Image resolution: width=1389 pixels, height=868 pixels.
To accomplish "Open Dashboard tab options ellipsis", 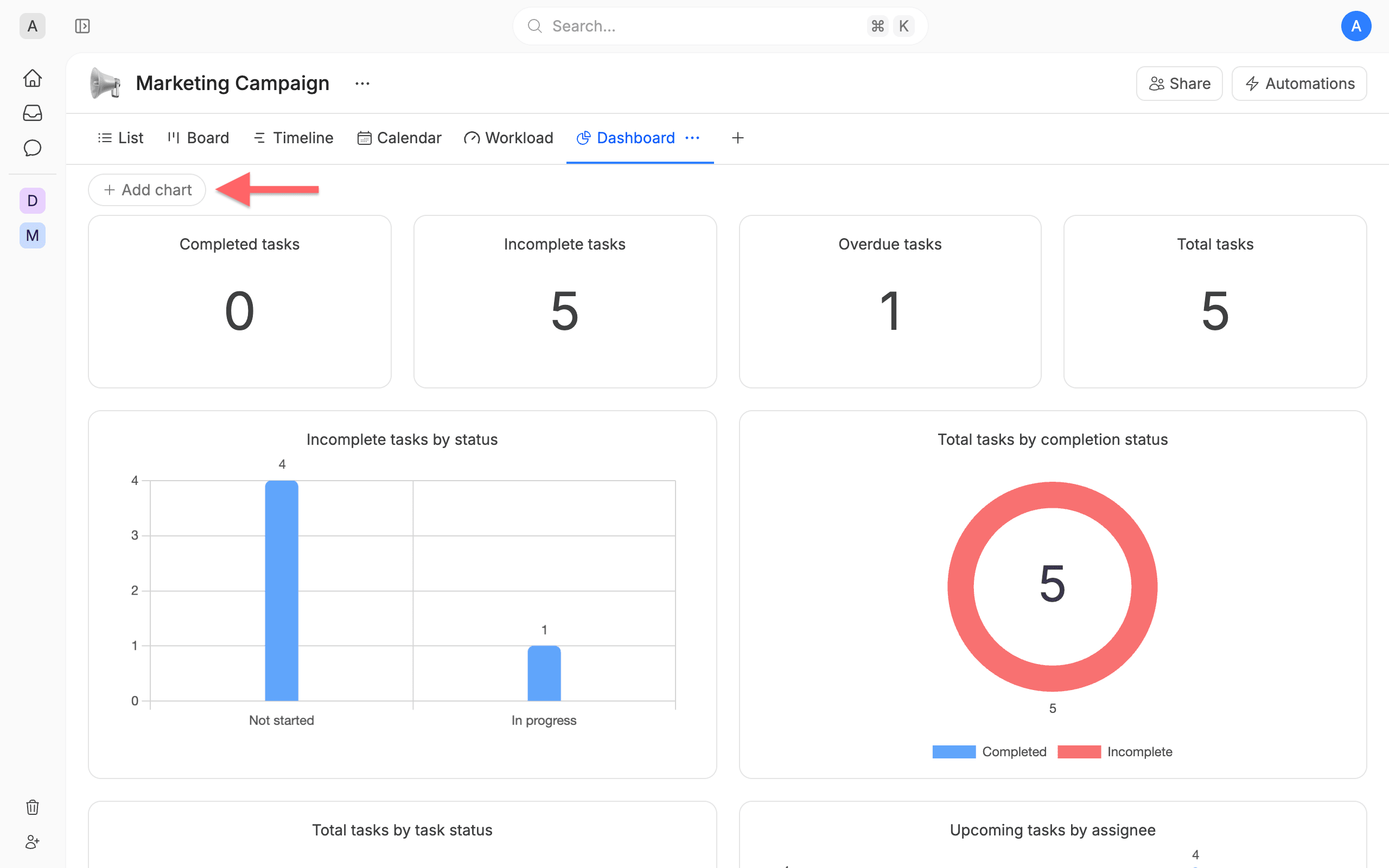I will pyautogui.click(x=693, y=138).
